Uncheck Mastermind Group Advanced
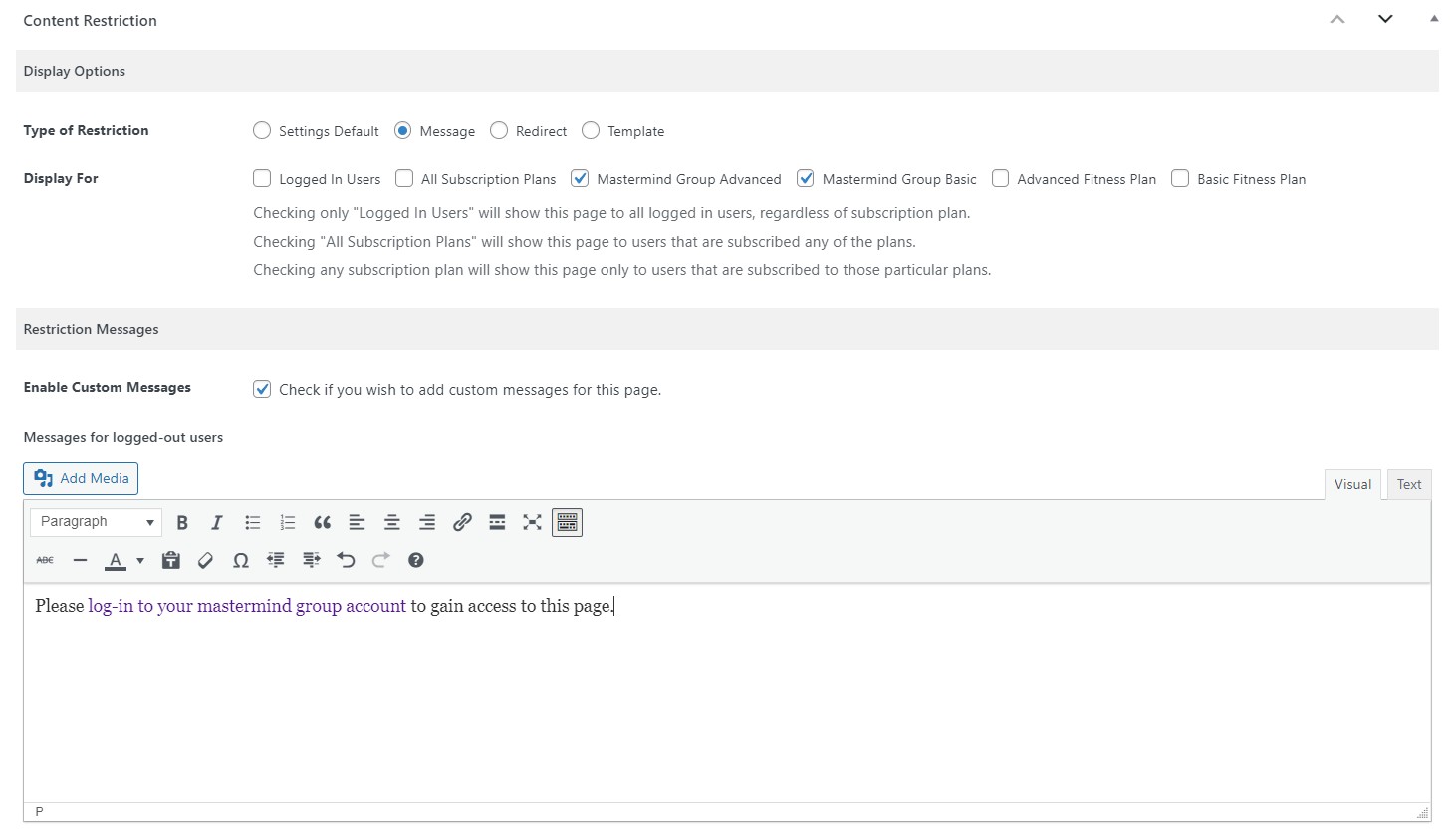Viewport: 1456px width, 838px height. pyautogui.click(x=580, y=178)
